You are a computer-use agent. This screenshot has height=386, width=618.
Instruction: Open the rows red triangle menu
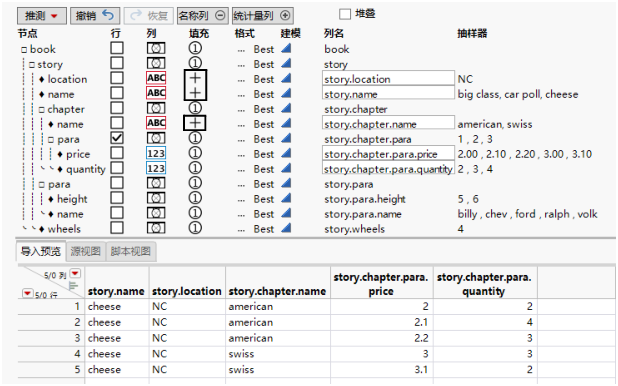pos(28,293)
